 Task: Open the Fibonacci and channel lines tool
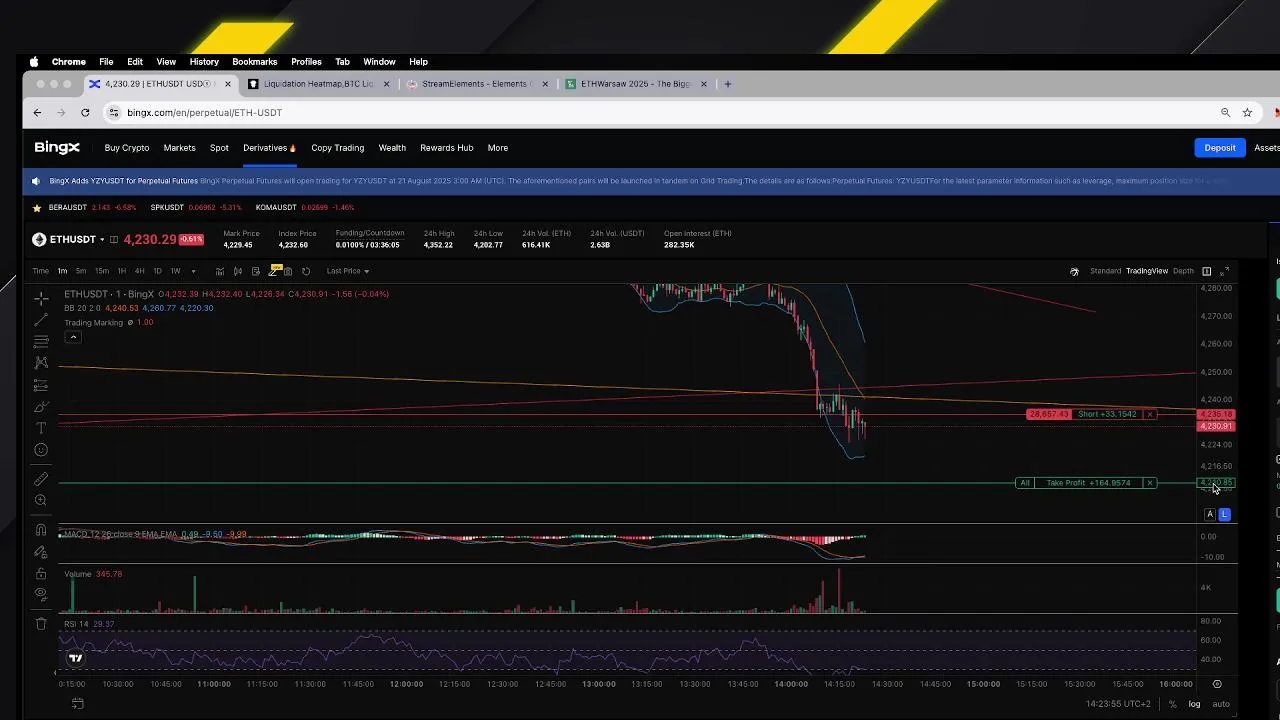coord(41,341)
